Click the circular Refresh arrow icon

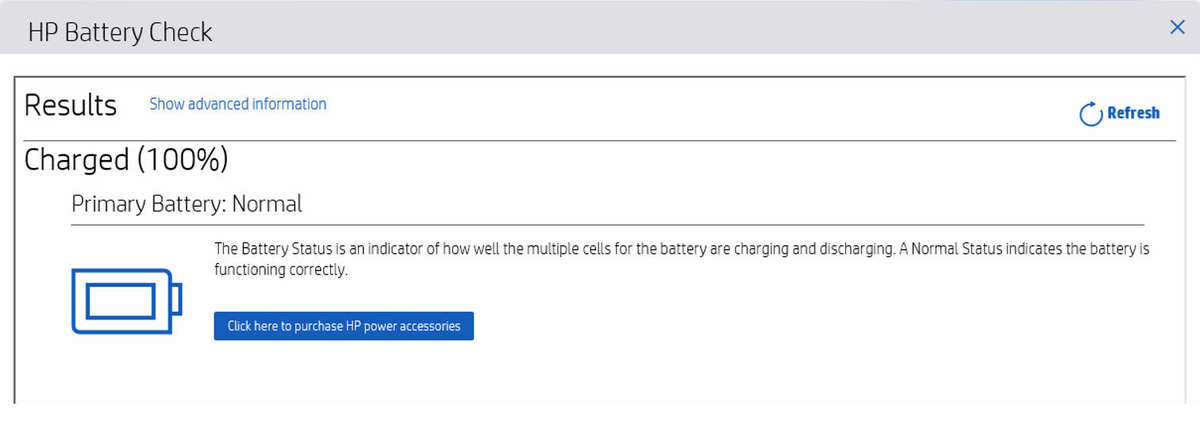[x=1090, y=114]
